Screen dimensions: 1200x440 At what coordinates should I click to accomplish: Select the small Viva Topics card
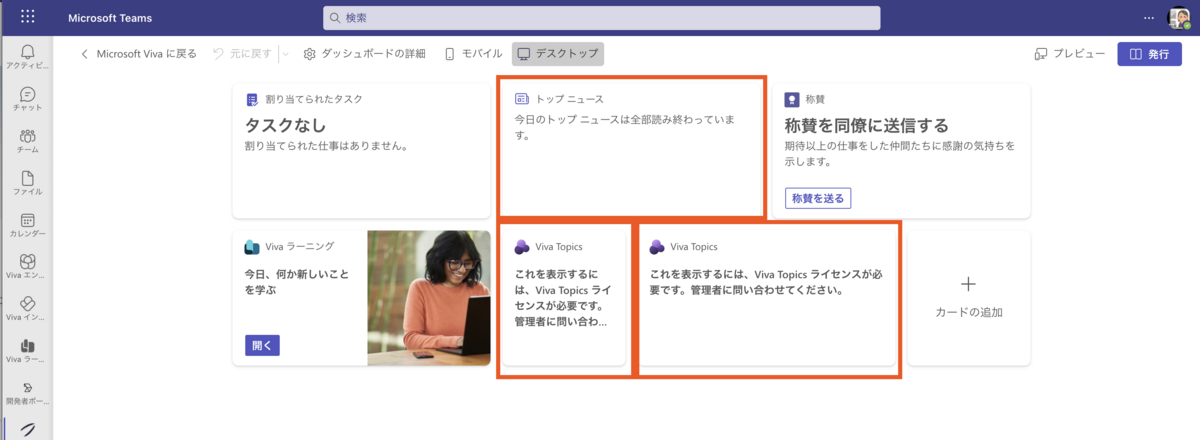(565, 299)
